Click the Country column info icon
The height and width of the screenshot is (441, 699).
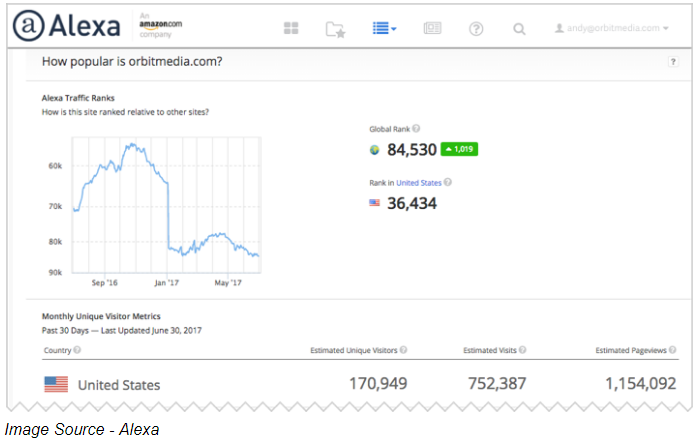(x=77, y=350)
